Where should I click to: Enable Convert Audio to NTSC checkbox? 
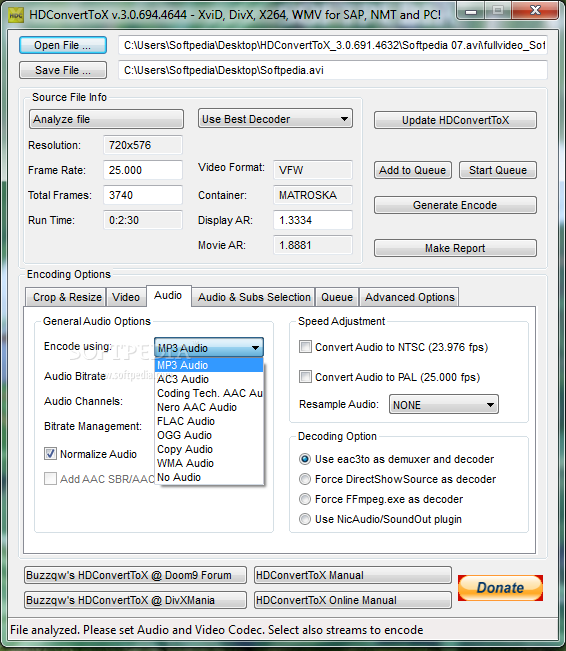pyautogui.click(x=305, y=347)
